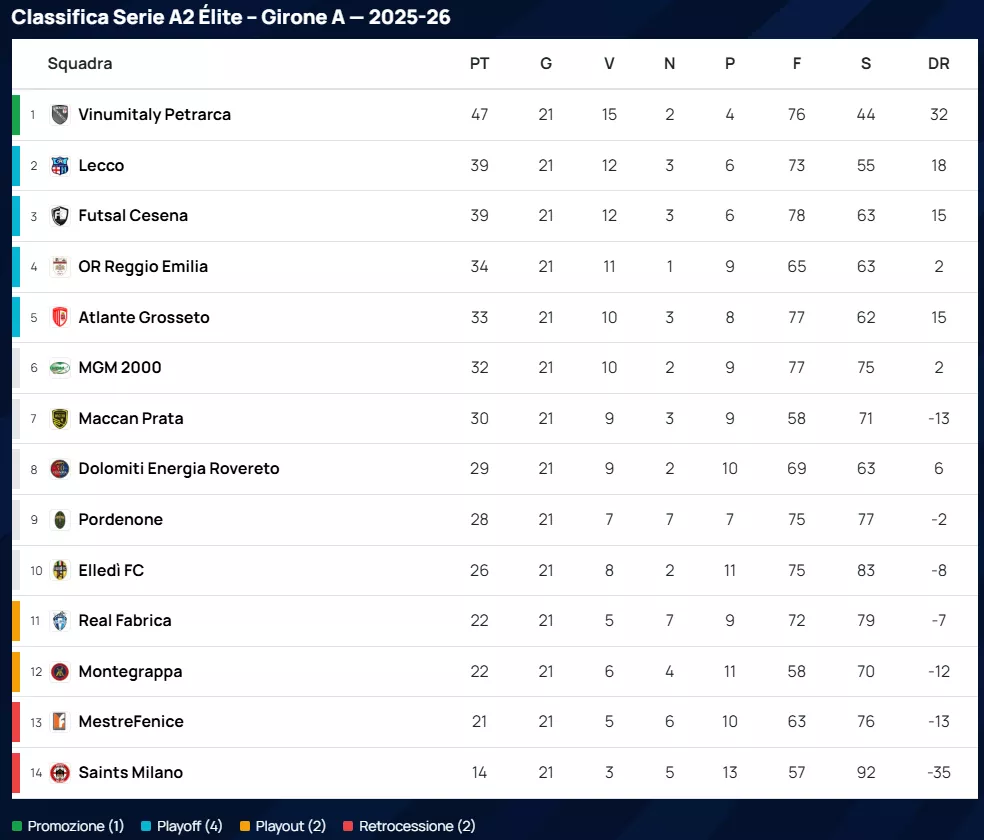Click the Maccan Prata yellow crest
Viewport: 984px width, 840px height.
60,418
